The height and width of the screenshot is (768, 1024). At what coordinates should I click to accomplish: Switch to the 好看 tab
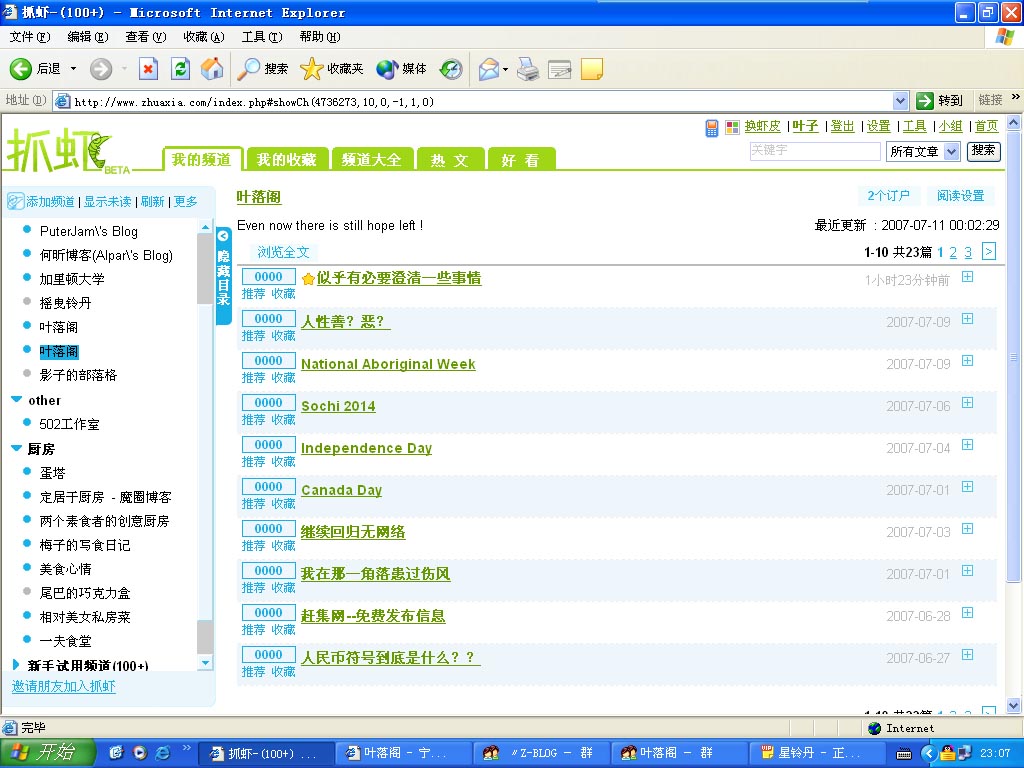(x=521, y=159)
